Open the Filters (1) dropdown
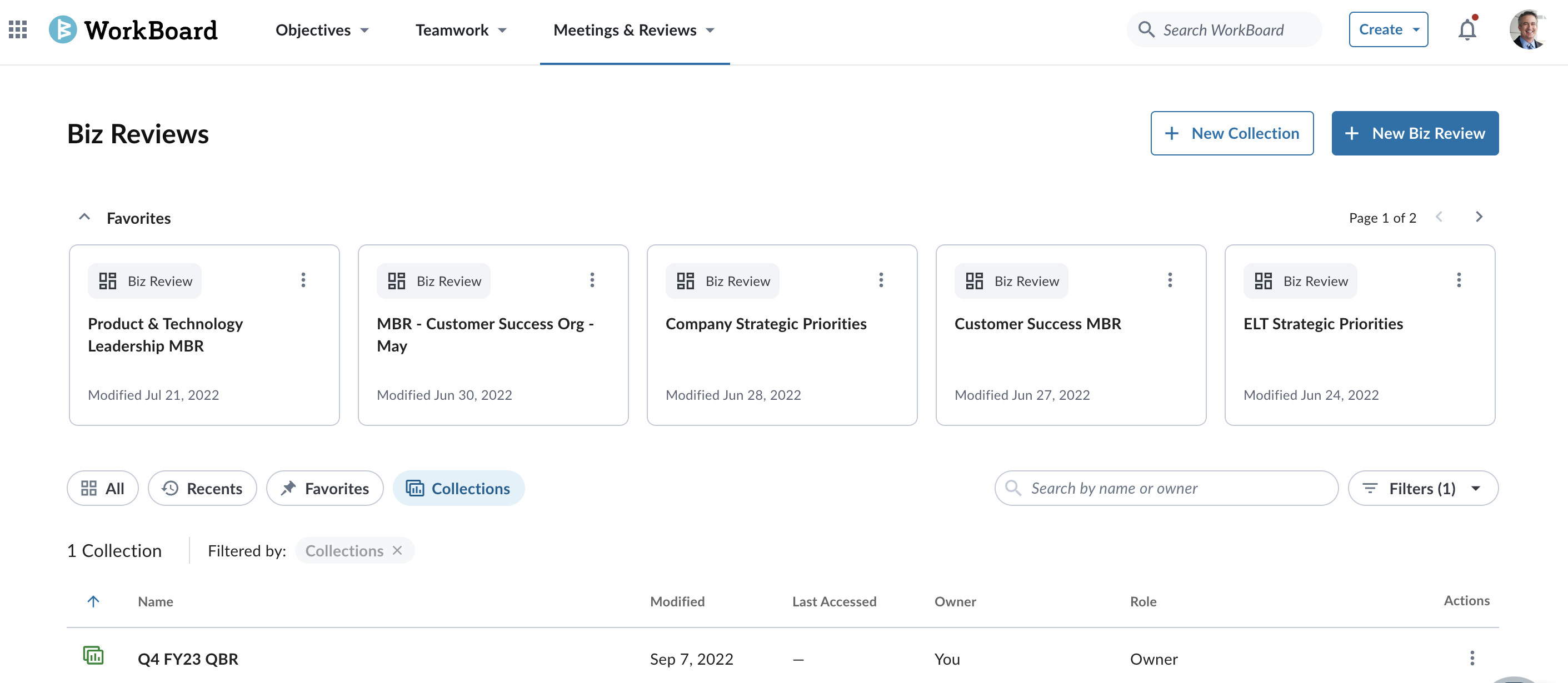1568x683 pixels. tap(1422, 488)
